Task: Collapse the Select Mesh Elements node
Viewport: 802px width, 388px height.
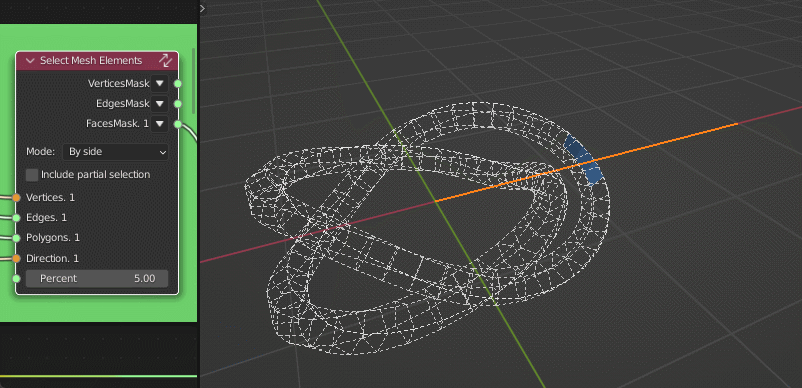Action: point(30,60)
